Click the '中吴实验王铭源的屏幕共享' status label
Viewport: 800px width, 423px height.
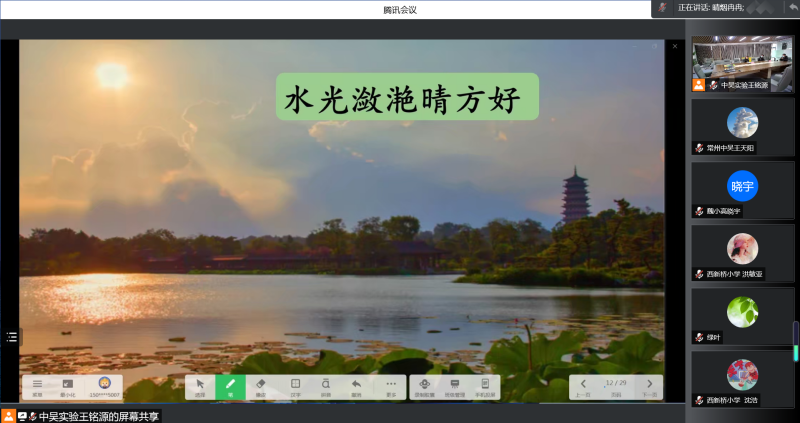point(99,416)
